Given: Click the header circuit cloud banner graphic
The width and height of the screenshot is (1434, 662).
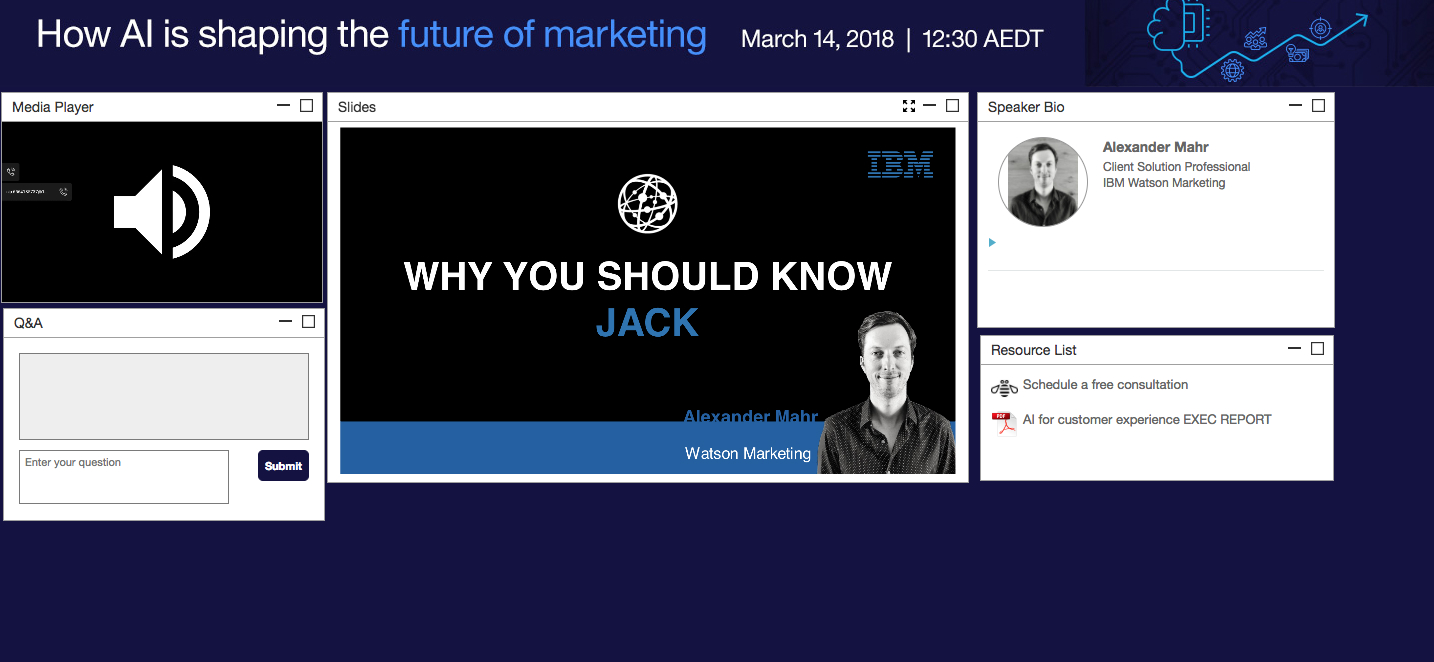Looking at the screenshot, I should 1259,42.
